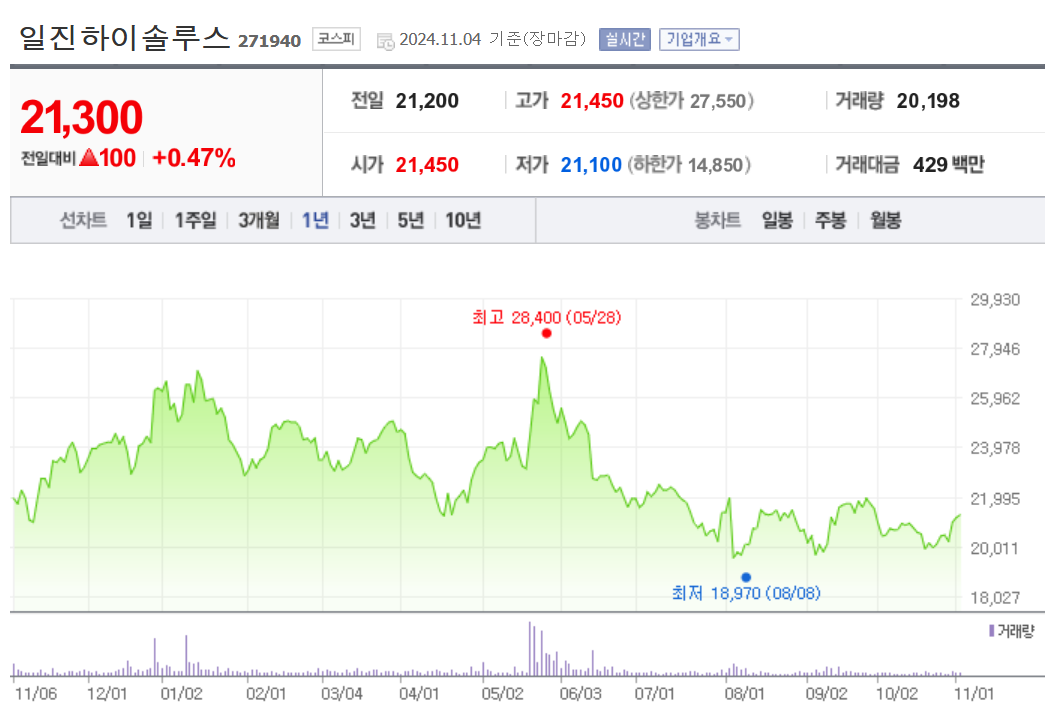Open the 주봉 weekly candle chart
This screenshot has height=715, width=1045.
point(830,220)
